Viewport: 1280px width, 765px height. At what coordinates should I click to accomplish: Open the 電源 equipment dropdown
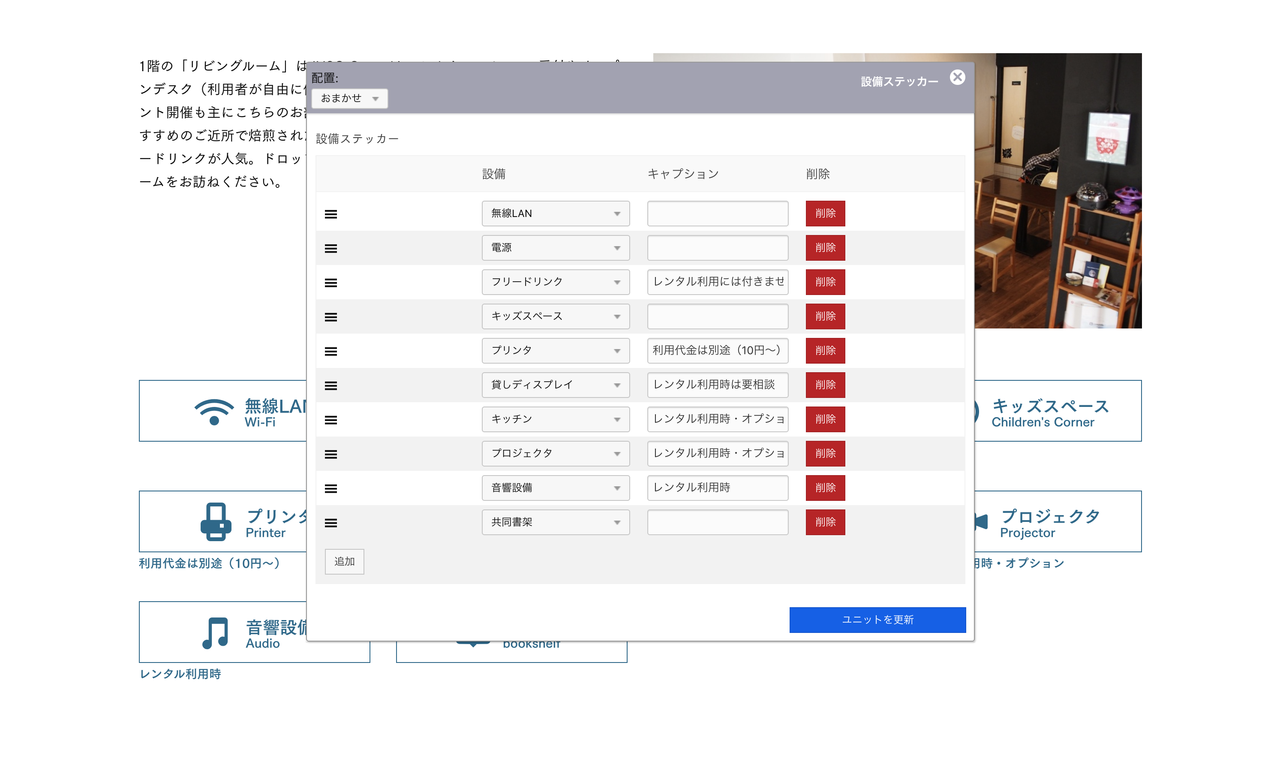(555, 248)
